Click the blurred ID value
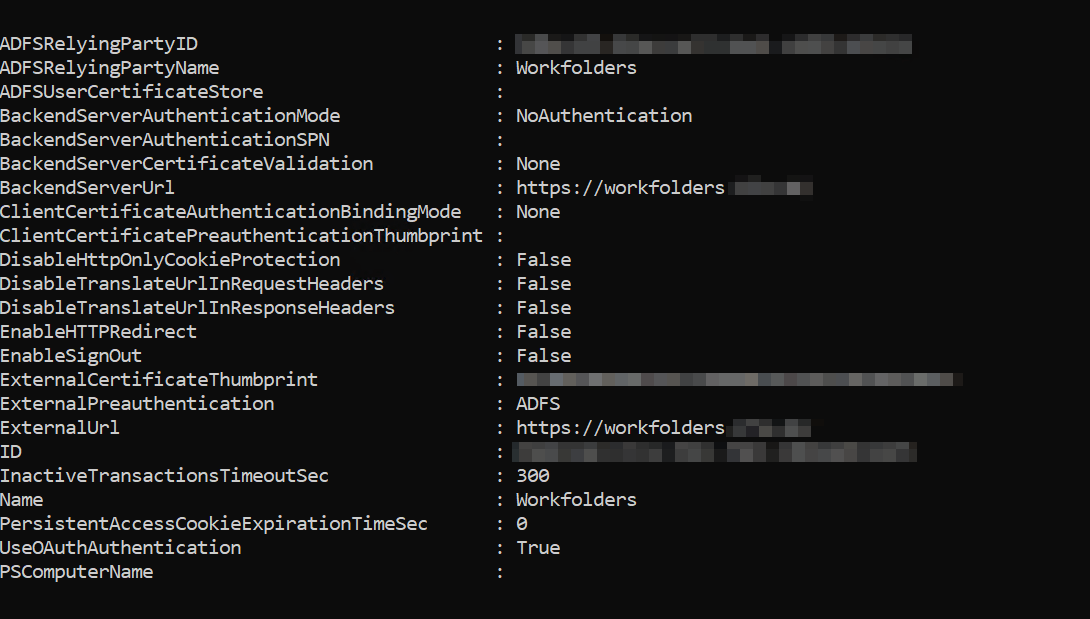 click(715, 452)
